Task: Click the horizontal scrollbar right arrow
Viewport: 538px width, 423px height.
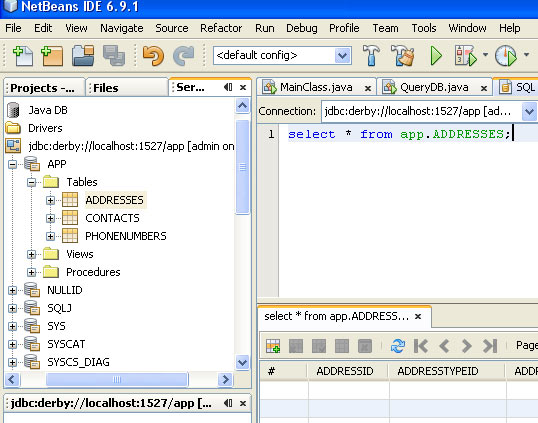Action: [x=225, y=379]
